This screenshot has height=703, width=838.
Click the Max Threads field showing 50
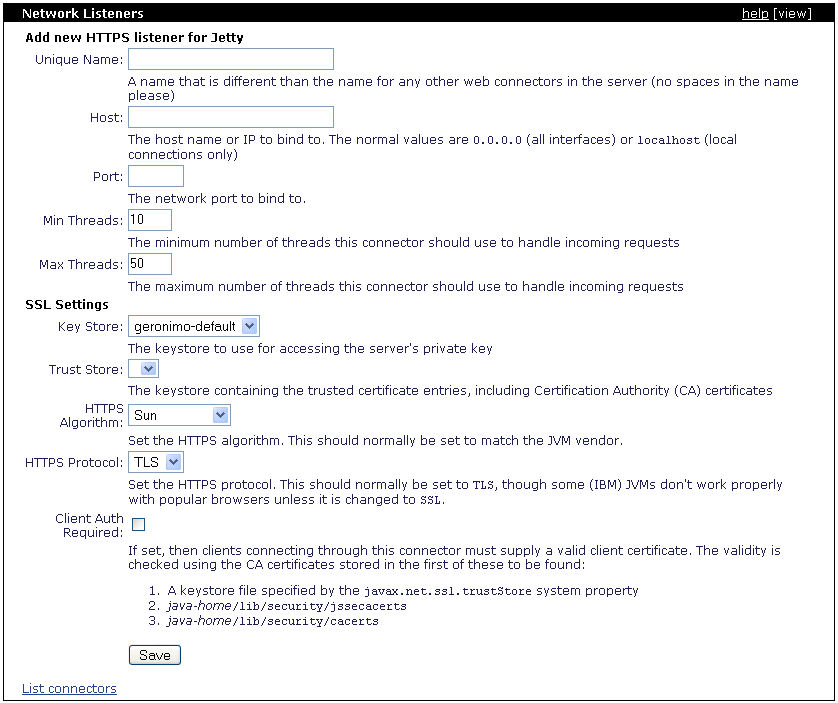coord(150,264)
